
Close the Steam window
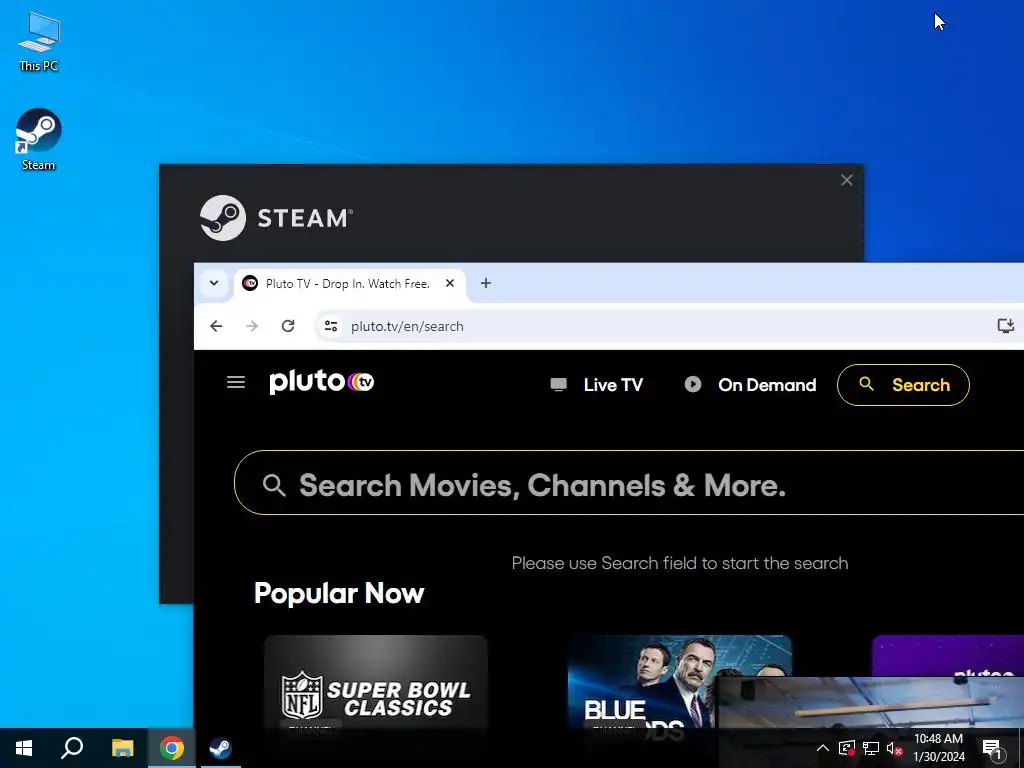846,180
